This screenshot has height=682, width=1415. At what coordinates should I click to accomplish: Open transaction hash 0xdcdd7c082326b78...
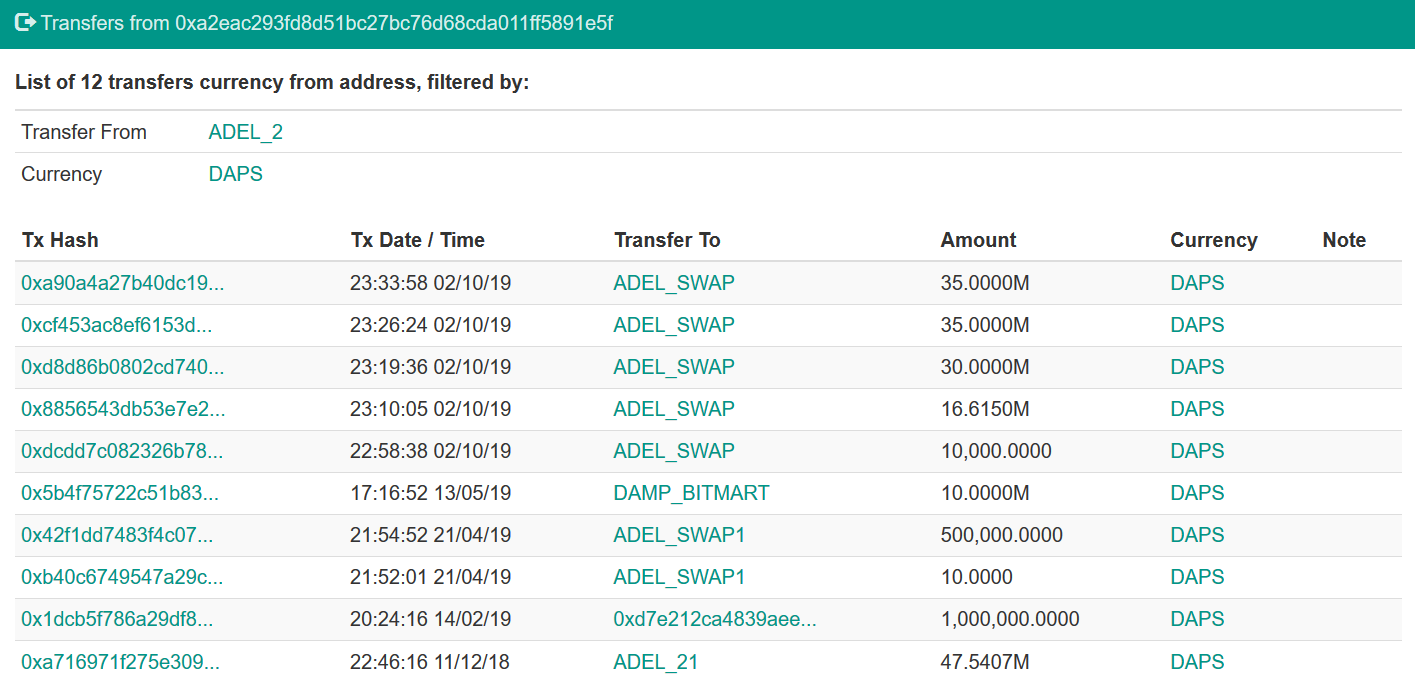pos(122,451)
